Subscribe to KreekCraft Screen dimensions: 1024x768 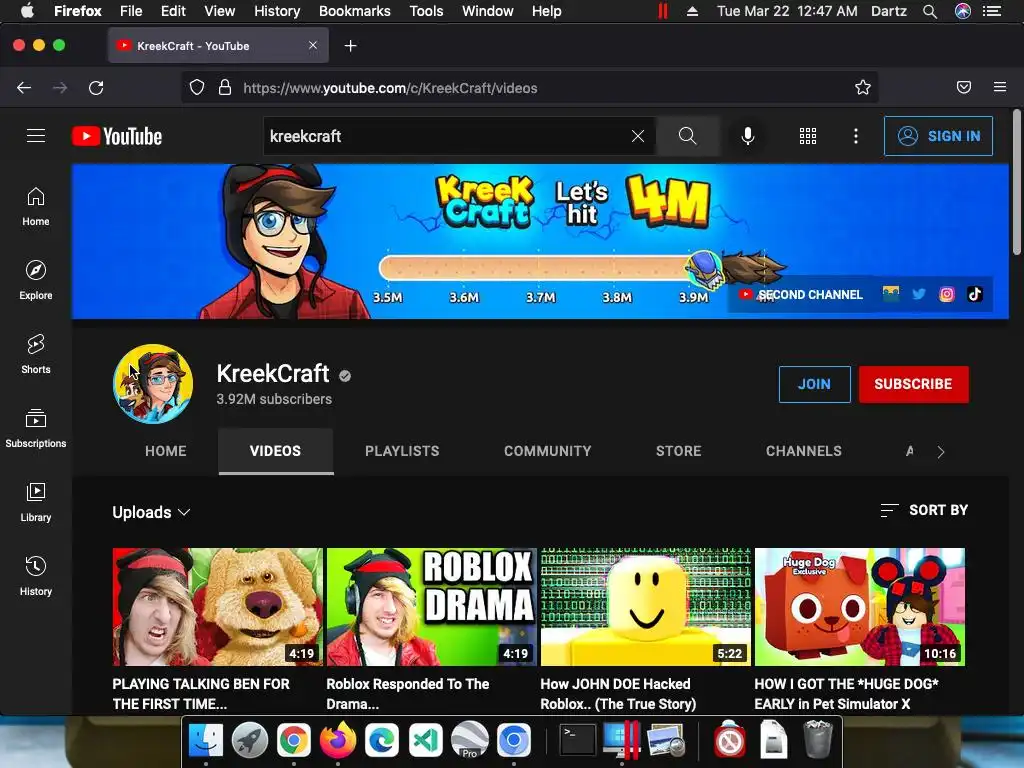[914, 384]
